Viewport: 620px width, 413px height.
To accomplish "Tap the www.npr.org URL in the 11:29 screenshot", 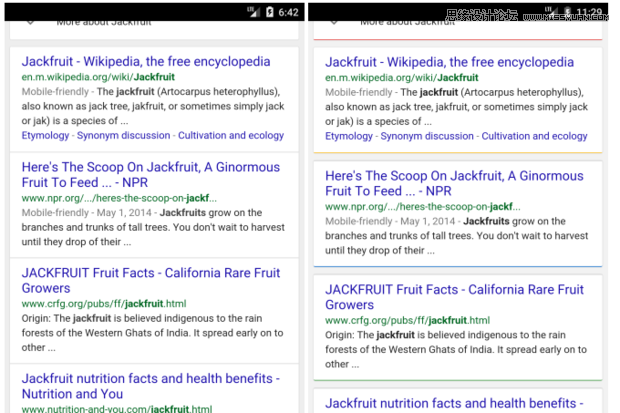I will click(x=423, y=206).
